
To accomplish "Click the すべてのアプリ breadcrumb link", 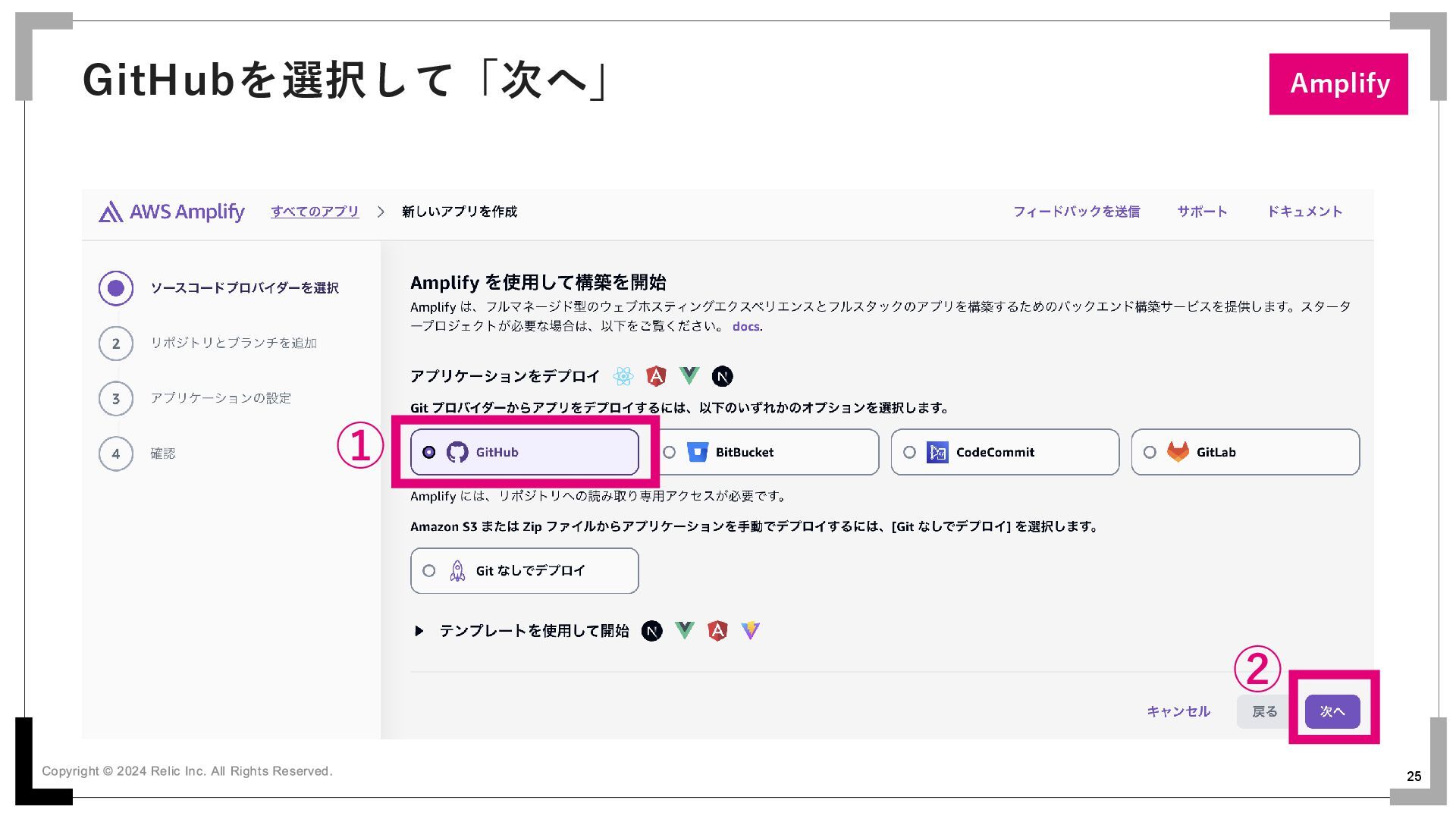I will click(x=315, y=212).
